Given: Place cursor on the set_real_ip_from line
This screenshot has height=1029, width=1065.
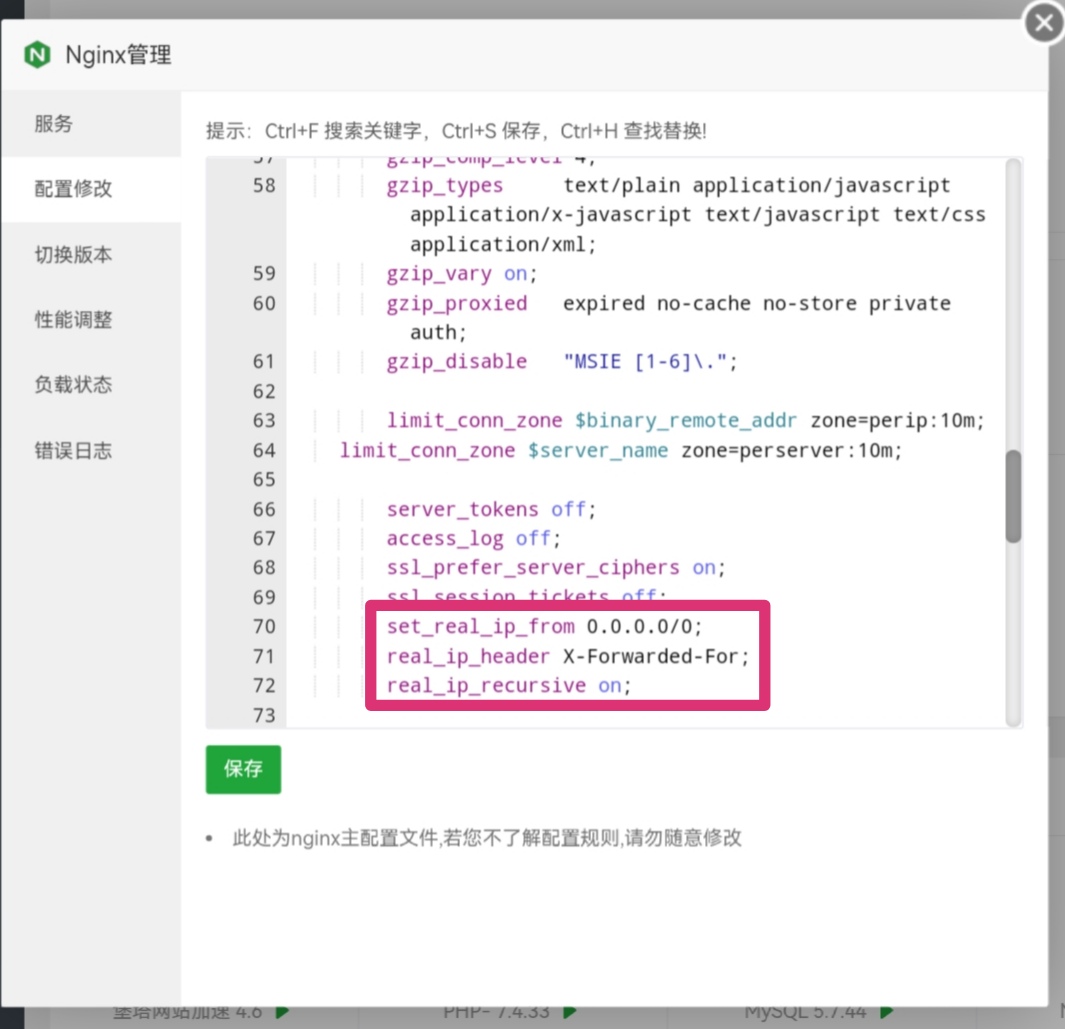Looking at the screenshot, I should (540, 627).
